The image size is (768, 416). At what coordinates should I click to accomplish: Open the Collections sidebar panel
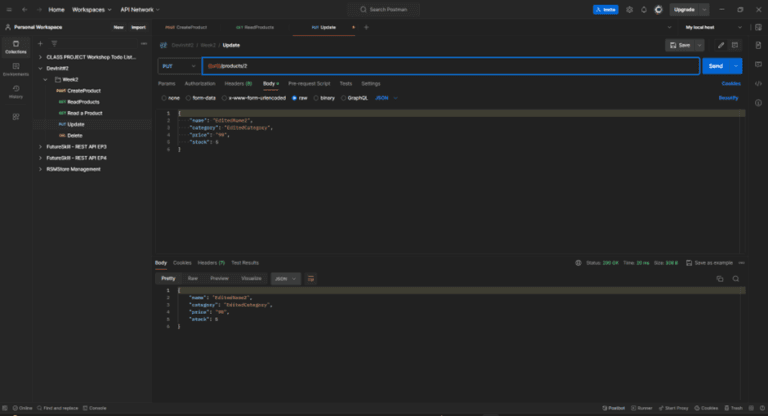[16, 47]
